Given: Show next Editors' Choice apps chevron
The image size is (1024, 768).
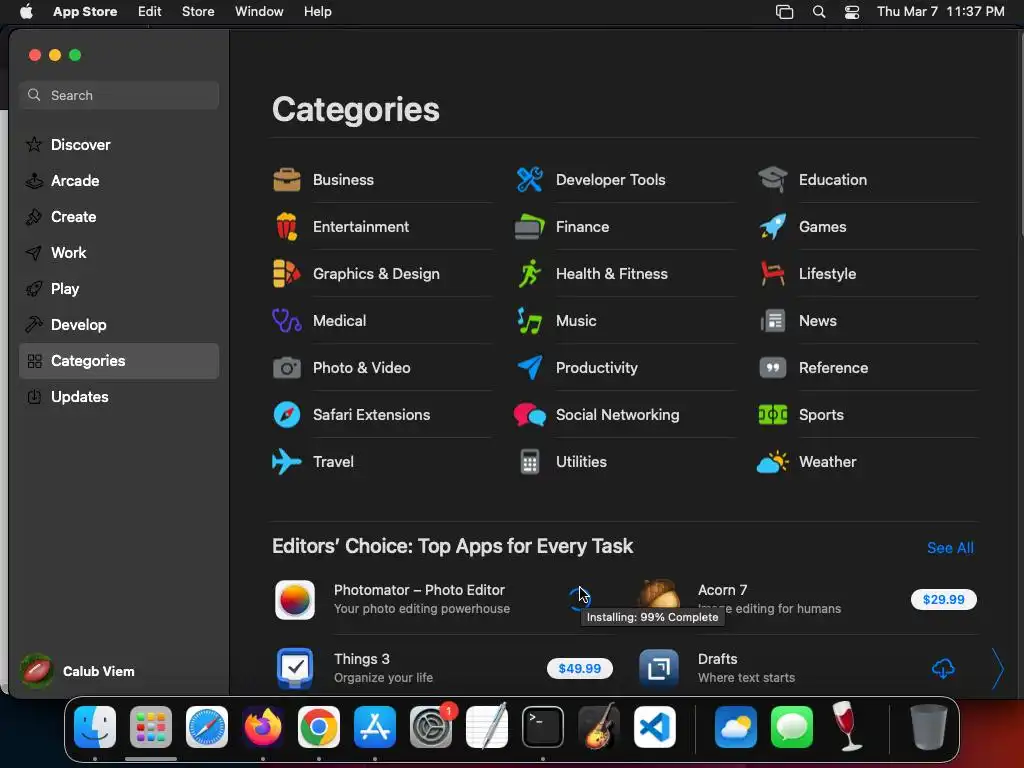Looking at the screenshot, I should 997,669.
